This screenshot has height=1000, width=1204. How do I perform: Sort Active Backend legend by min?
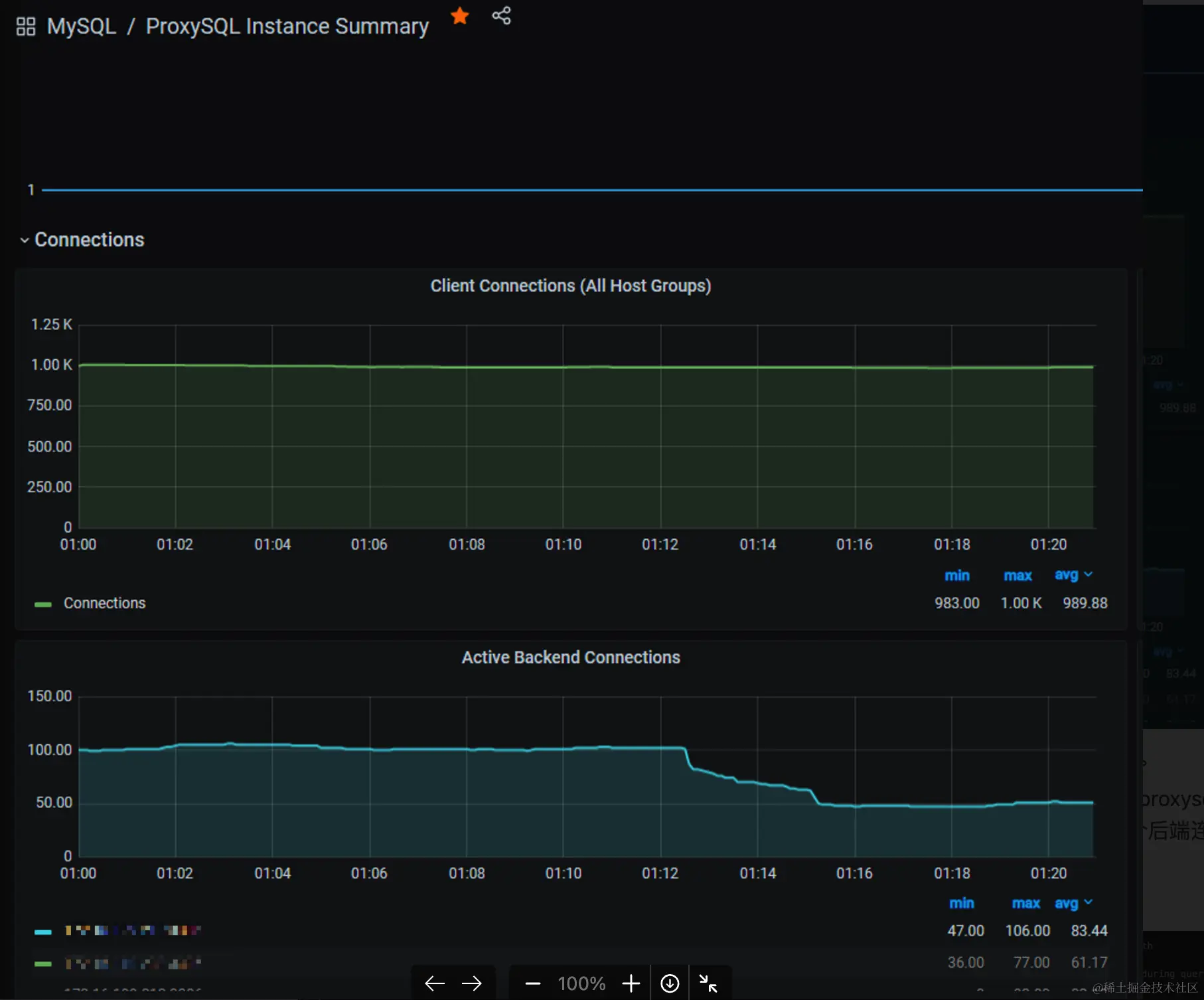962,904
